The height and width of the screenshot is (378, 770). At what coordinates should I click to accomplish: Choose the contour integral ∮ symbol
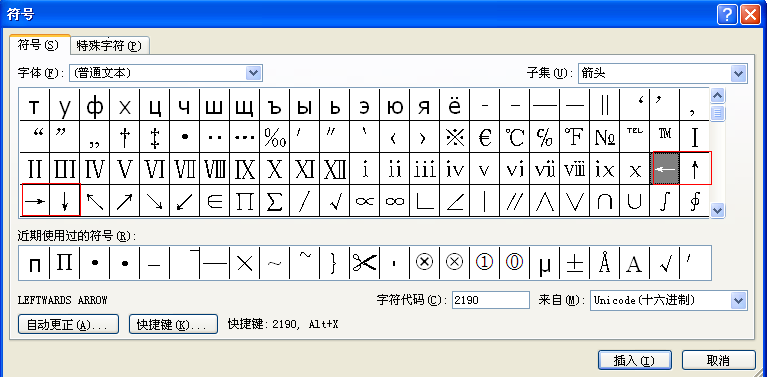[695, 201]
